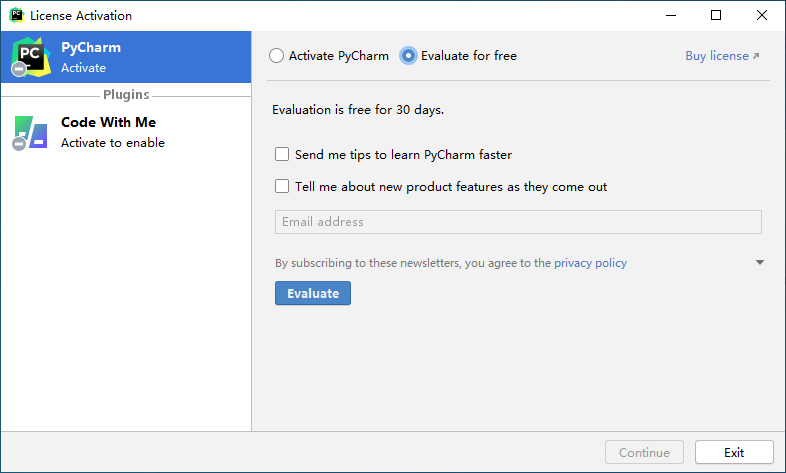Focus the Email address input field
The height and width of the screenshot is (473, 786).
tap(518, 222)
